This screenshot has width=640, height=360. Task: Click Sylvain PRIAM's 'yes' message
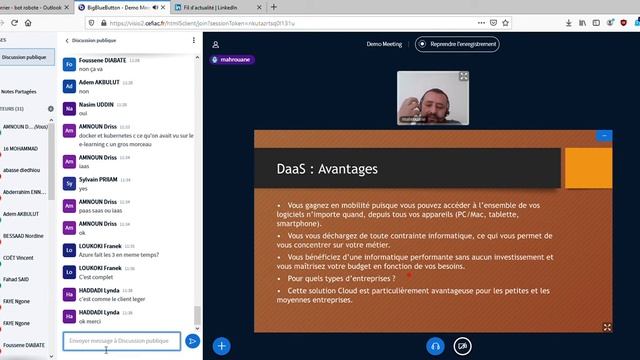[83, 189]
